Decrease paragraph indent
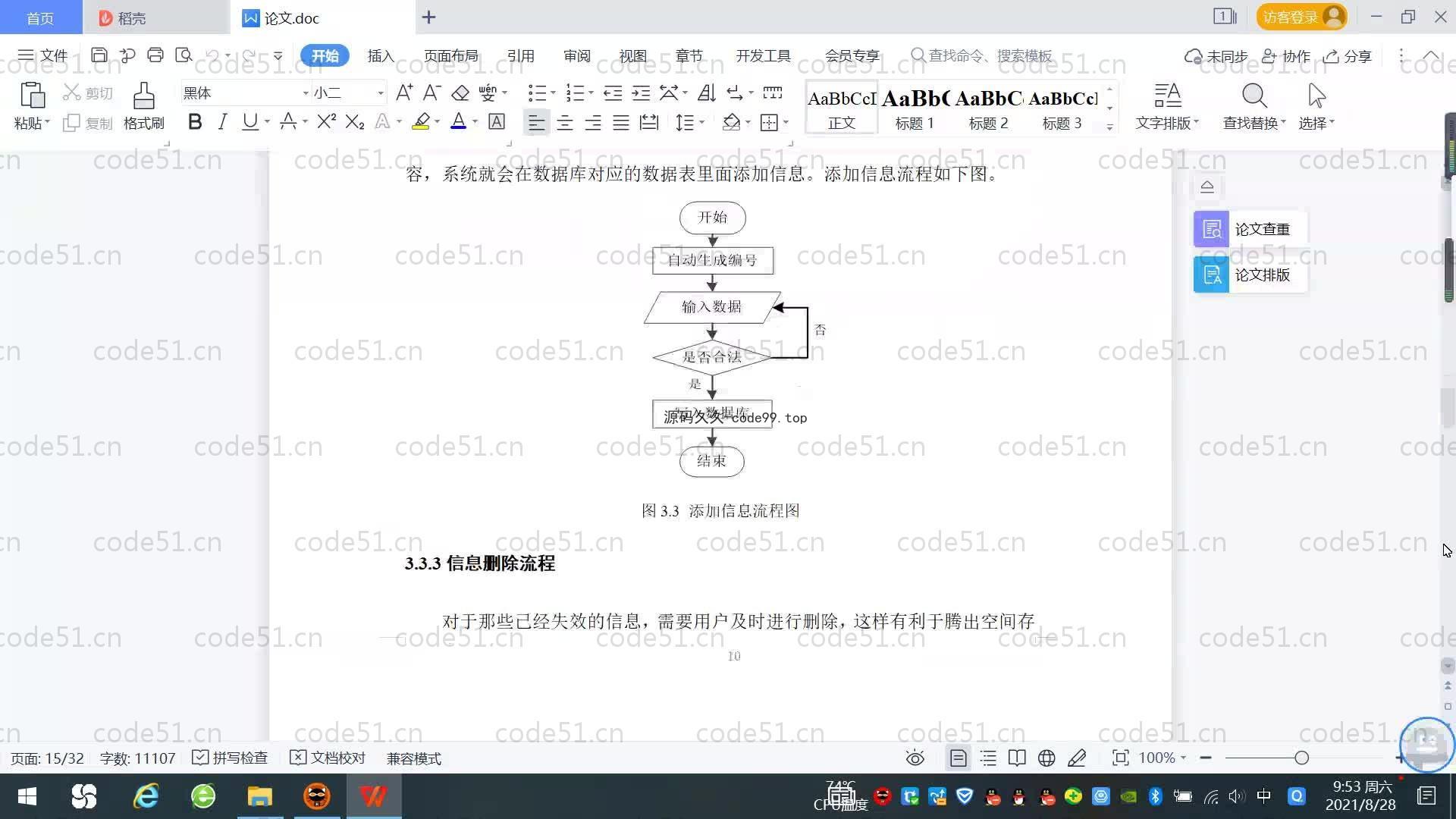The image size is (1456, 819). (613, 93)
